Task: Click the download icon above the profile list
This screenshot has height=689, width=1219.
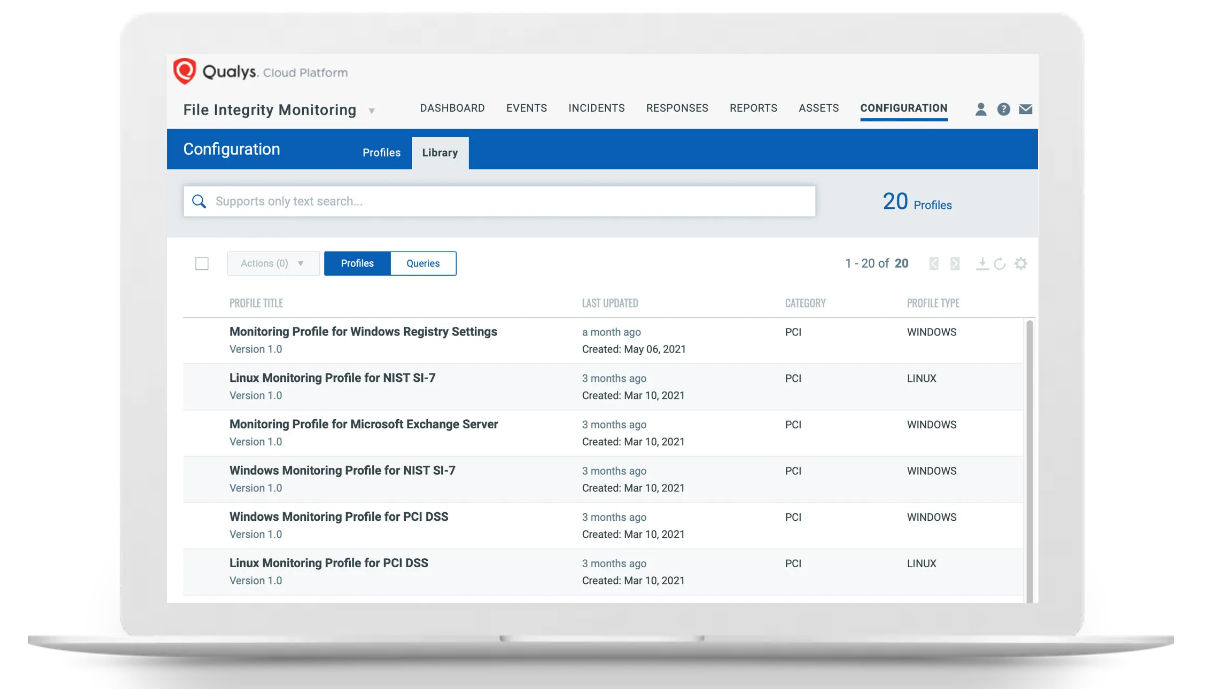Action: point(983,263)
